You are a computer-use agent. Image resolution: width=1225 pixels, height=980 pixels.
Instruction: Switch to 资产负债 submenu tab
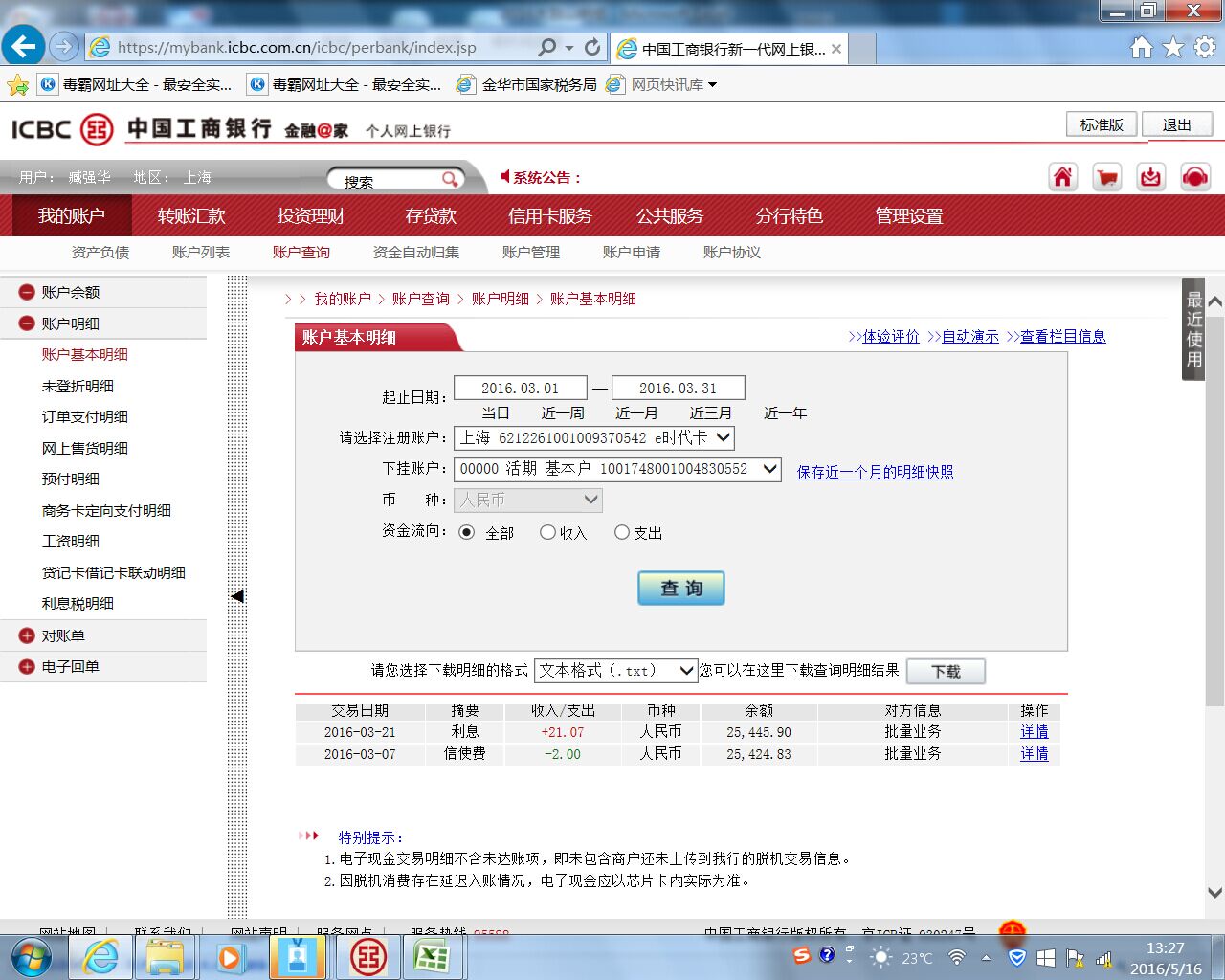click(x=100, y=252)
